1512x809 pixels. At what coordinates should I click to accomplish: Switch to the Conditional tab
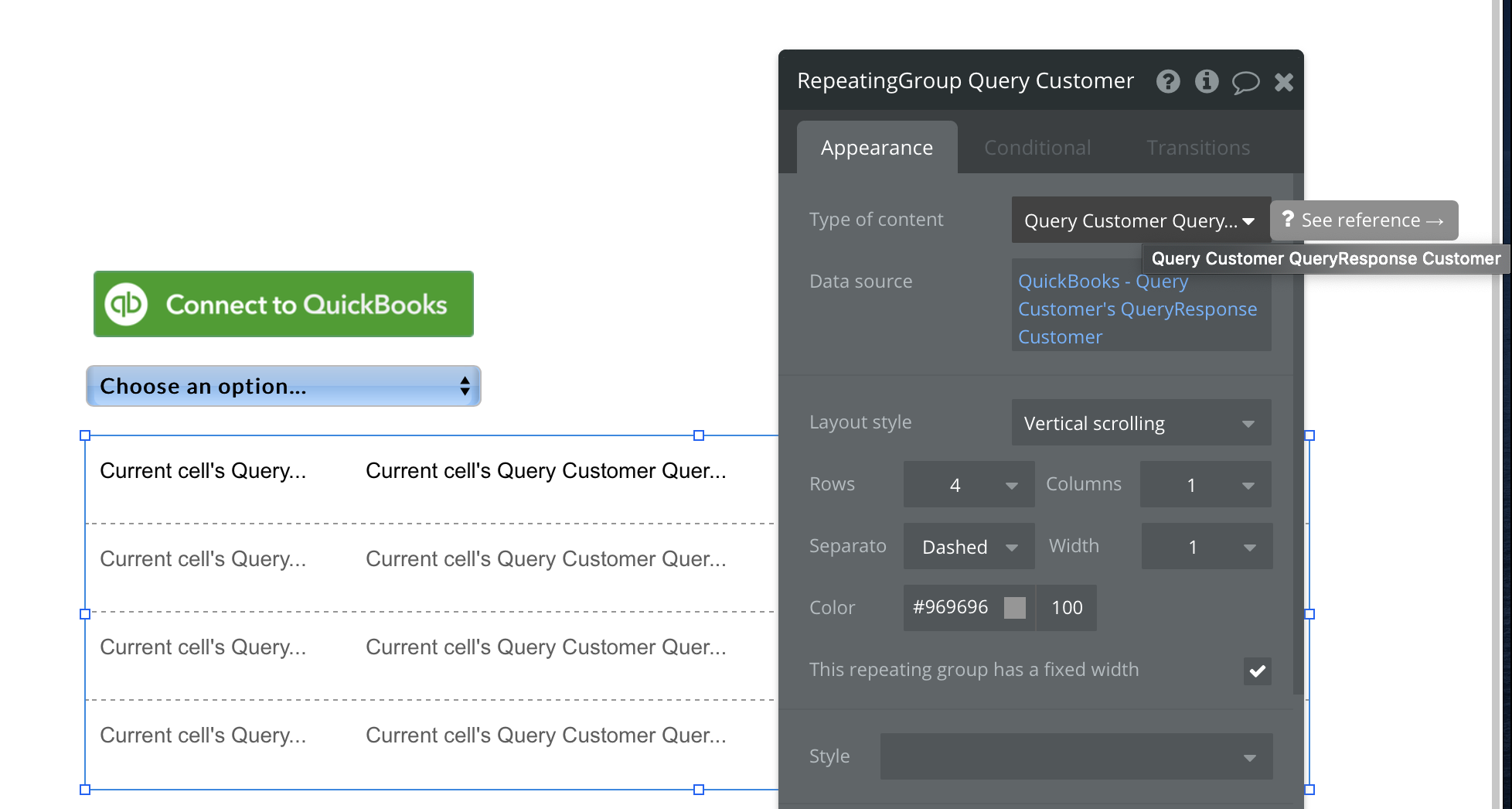pos(1037,147)
